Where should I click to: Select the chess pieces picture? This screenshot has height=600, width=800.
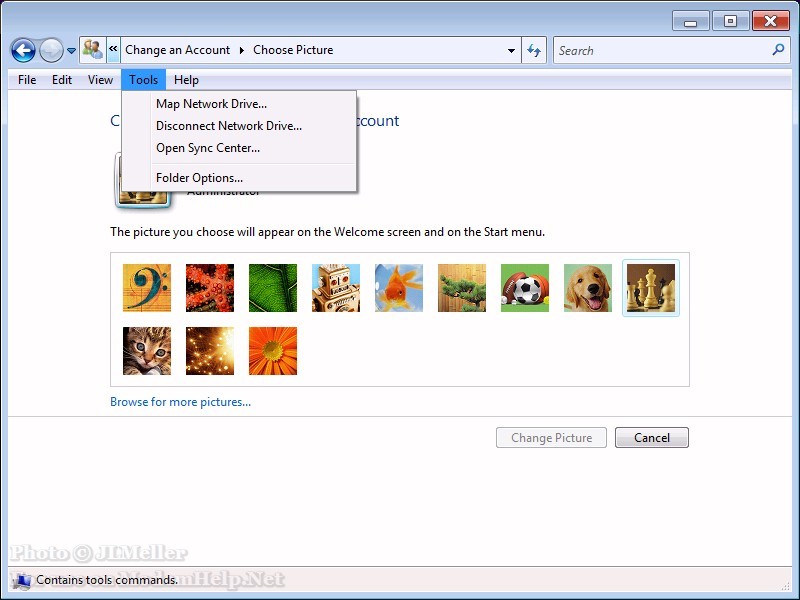[x=651, y=288]
